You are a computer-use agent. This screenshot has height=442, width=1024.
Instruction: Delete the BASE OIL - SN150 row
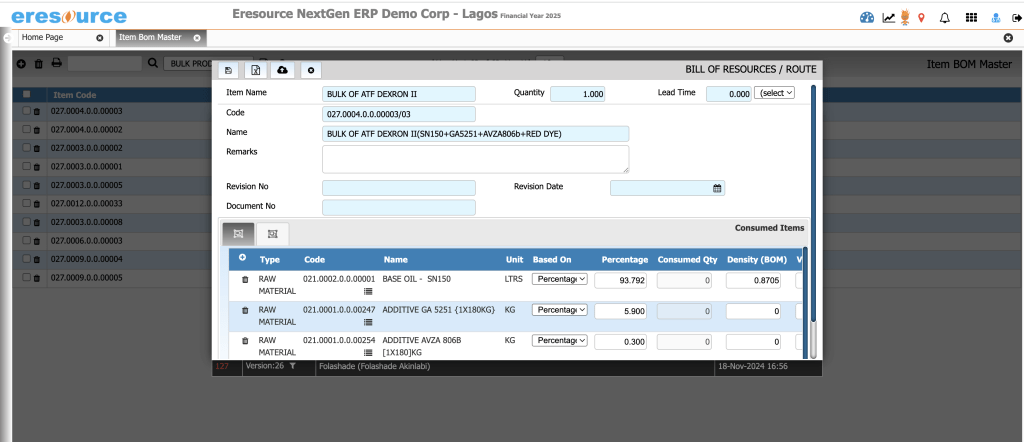click(x=245, y=280)
